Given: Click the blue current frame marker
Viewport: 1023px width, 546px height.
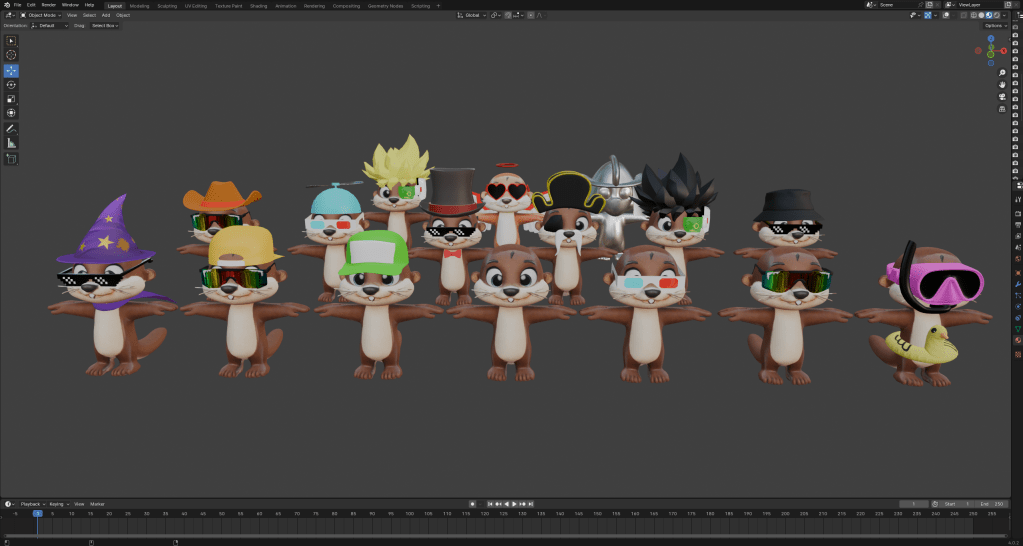Looking at the screenshot, I should [x=37, y=513].
